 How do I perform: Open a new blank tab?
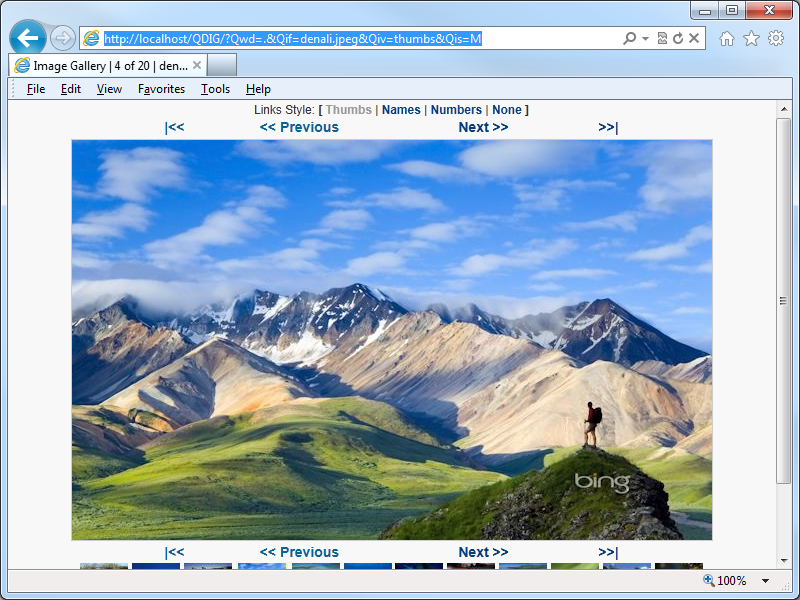pyautogui.click(x=222, y=65)
